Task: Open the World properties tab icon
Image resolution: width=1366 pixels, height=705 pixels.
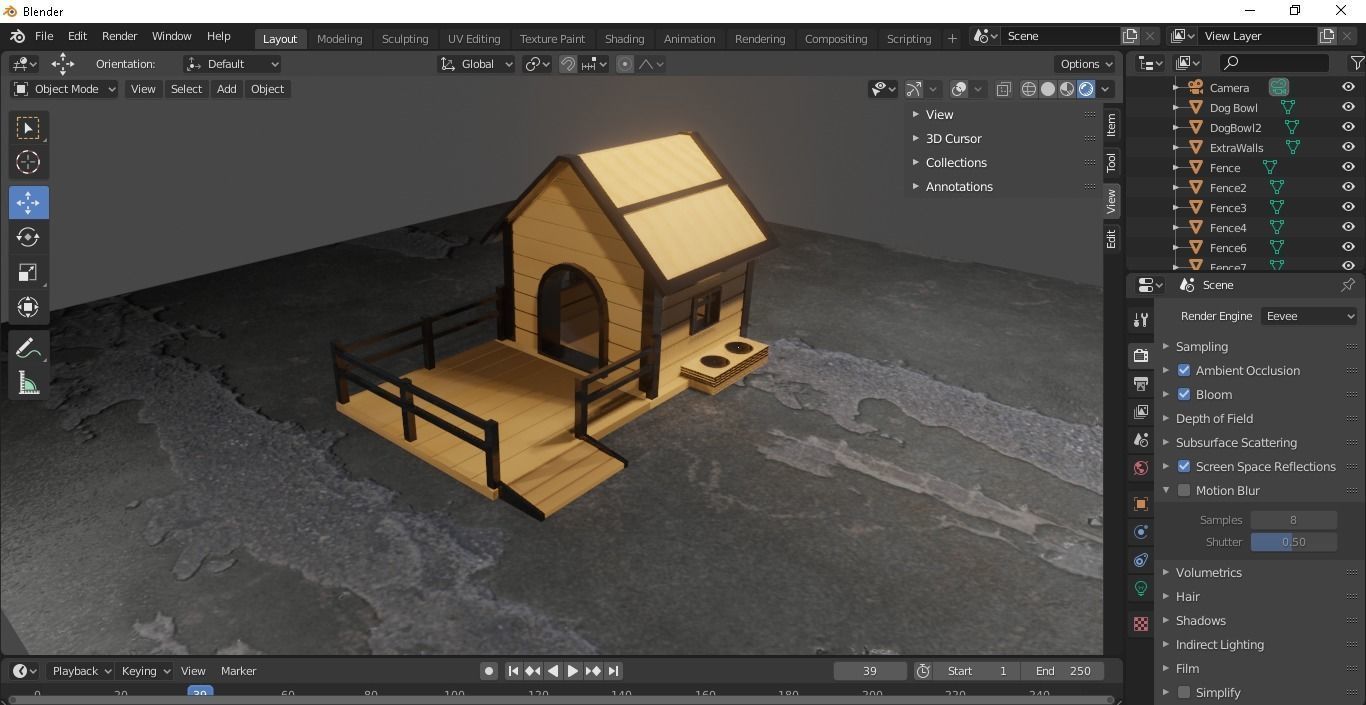Action: 1140,467
